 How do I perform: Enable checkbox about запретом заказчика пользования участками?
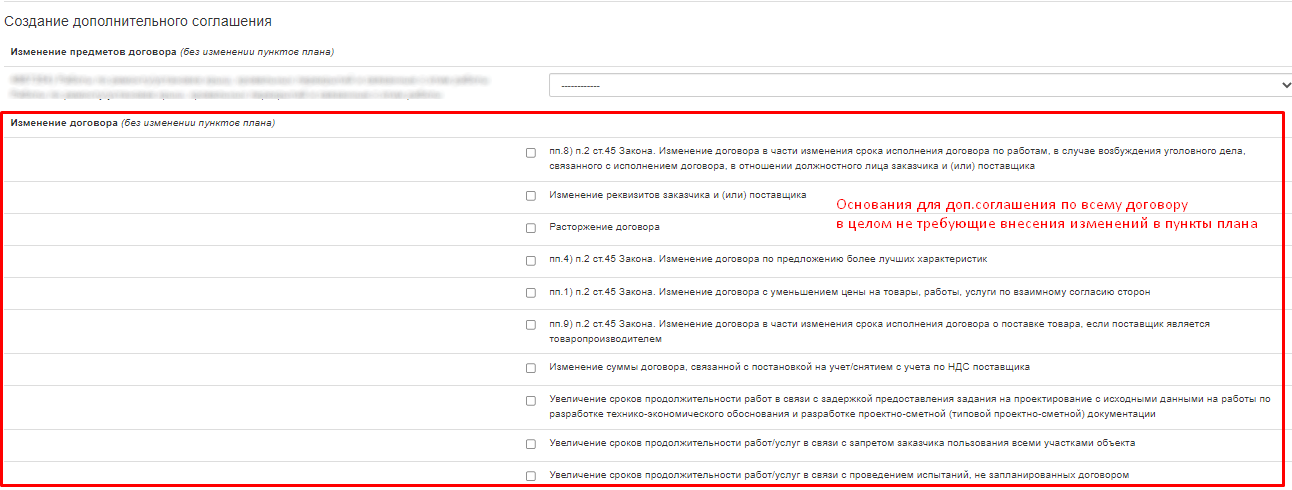tap(531, 443)
